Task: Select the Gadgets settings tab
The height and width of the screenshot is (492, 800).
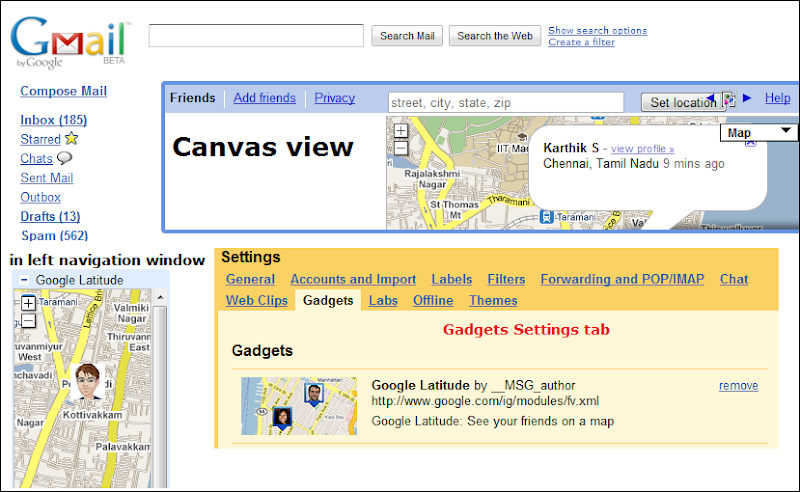Action: [328, 301]
